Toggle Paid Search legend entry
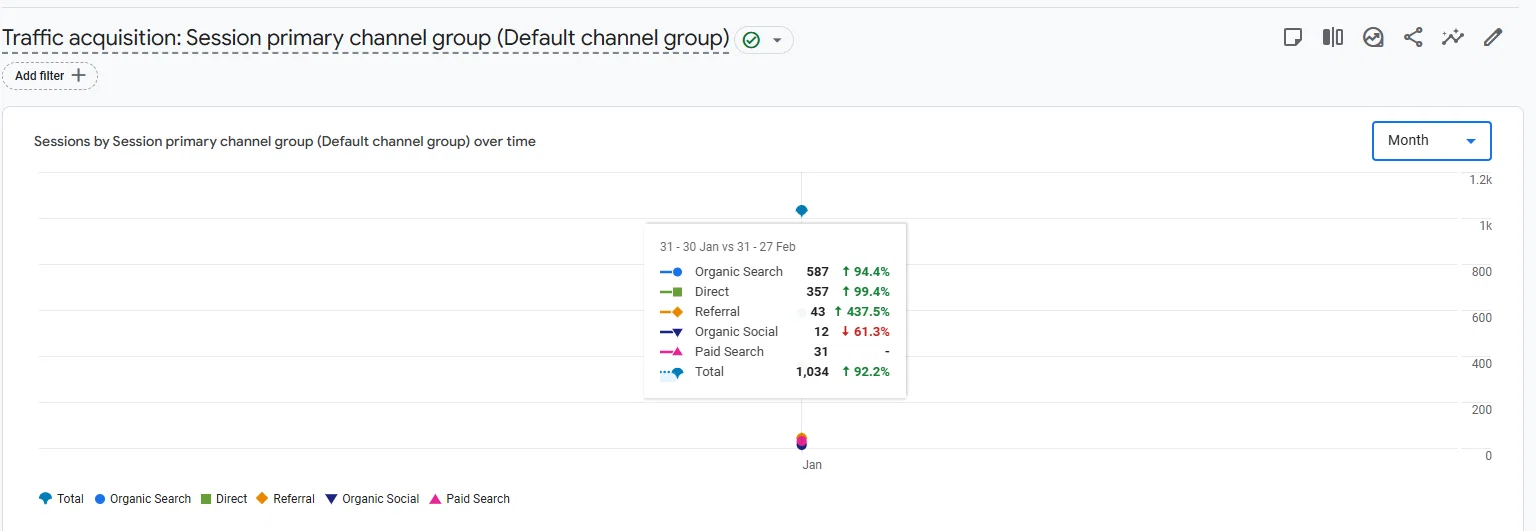The image size is (1536, 531). click(x=469, y=498)
